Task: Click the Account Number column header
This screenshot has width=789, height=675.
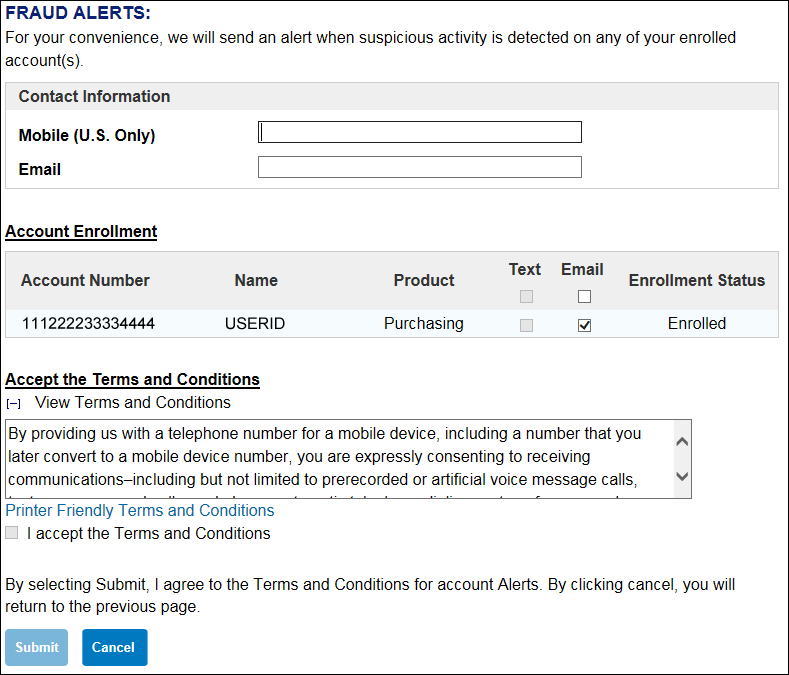Action: [85, 280]
